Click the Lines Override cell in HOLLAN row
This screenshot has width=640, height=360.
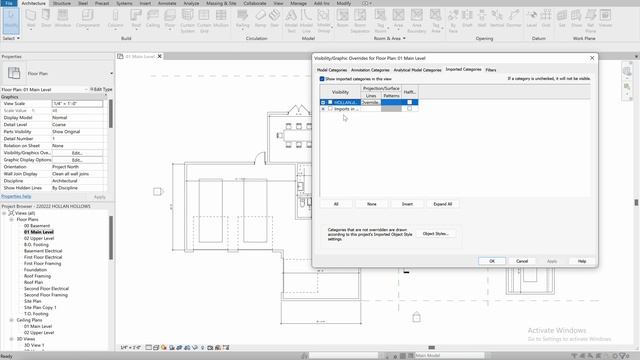[371, 102]
